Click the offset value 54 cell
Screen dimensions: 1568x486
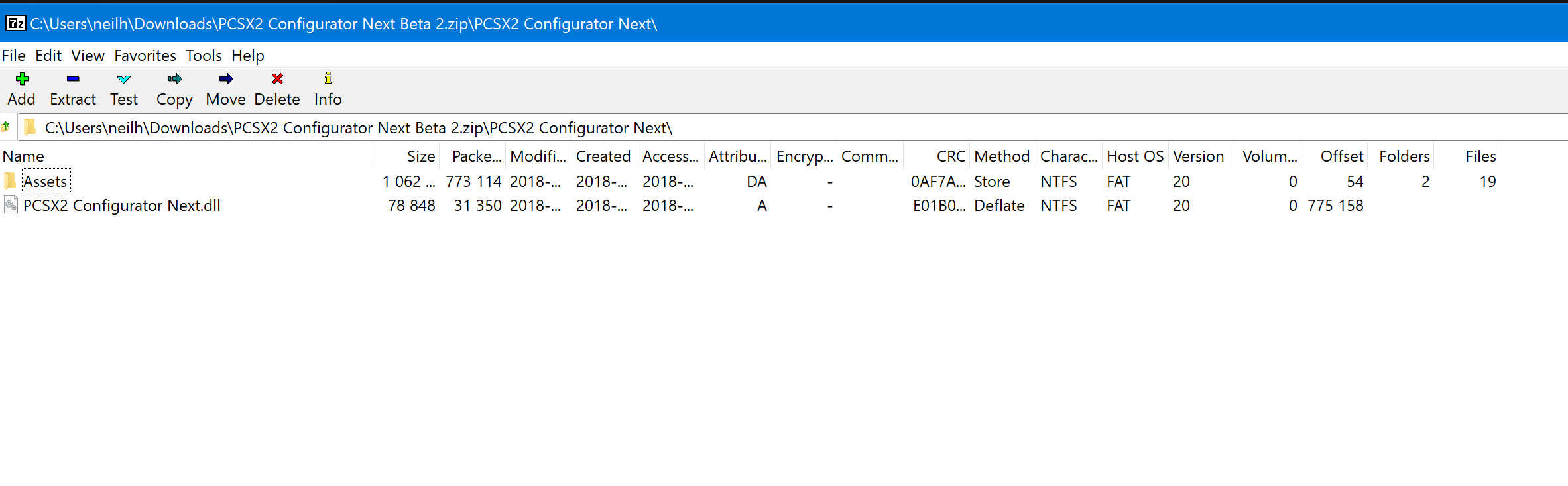point(1355,182)
